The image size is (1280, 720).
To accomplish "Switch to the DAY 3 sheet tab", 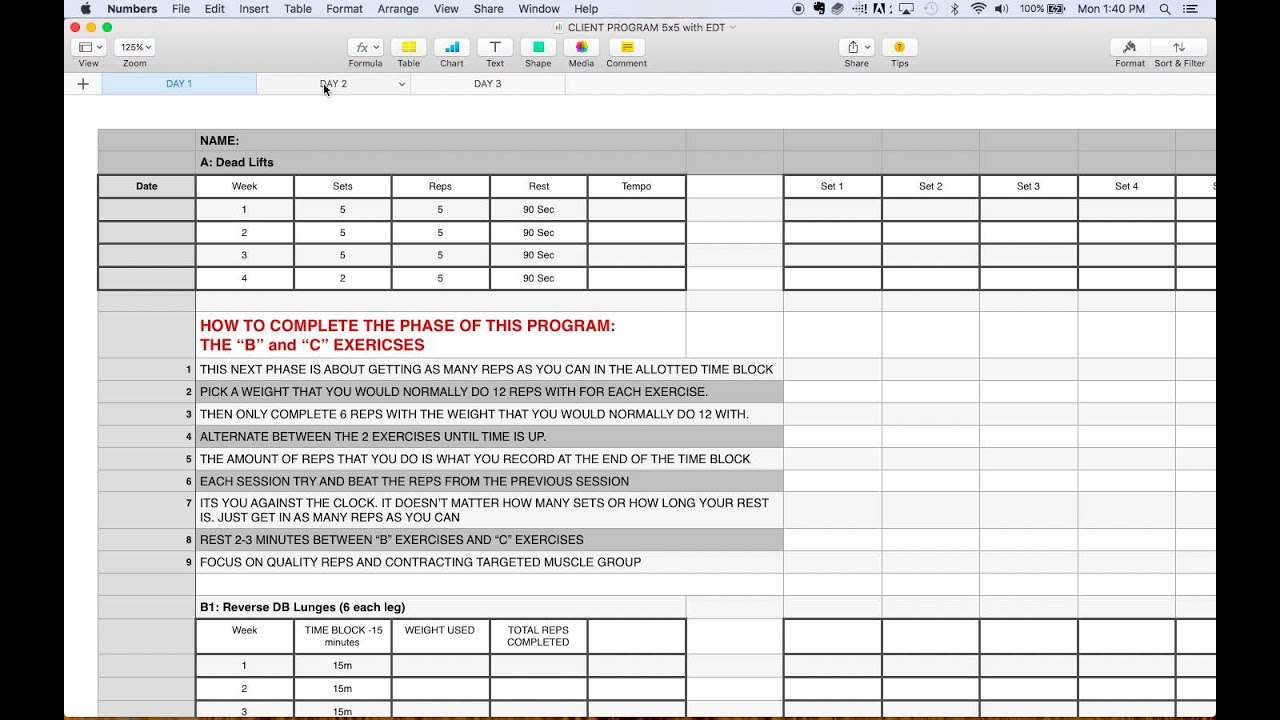I will pyautogui.click(x=488, y=84).
